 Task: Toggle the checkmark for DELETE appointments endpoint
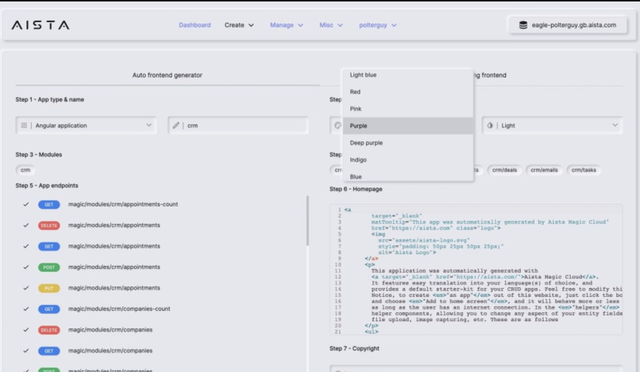coord(26,225)
